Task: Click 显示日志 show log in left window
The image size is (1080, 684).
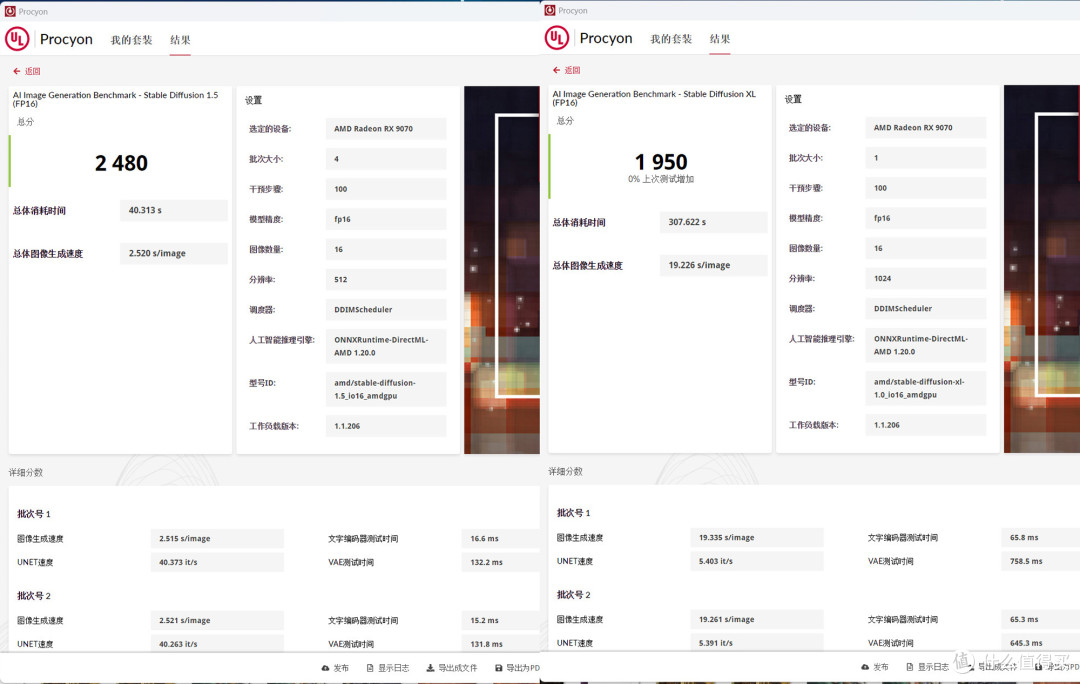Action: (x=388, y=668)
